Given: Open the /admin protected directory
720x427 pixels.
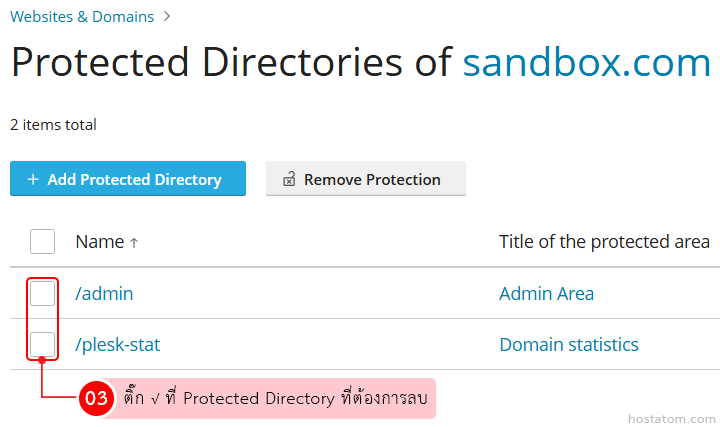Looking at the screenshot, I should coord(104,294).
